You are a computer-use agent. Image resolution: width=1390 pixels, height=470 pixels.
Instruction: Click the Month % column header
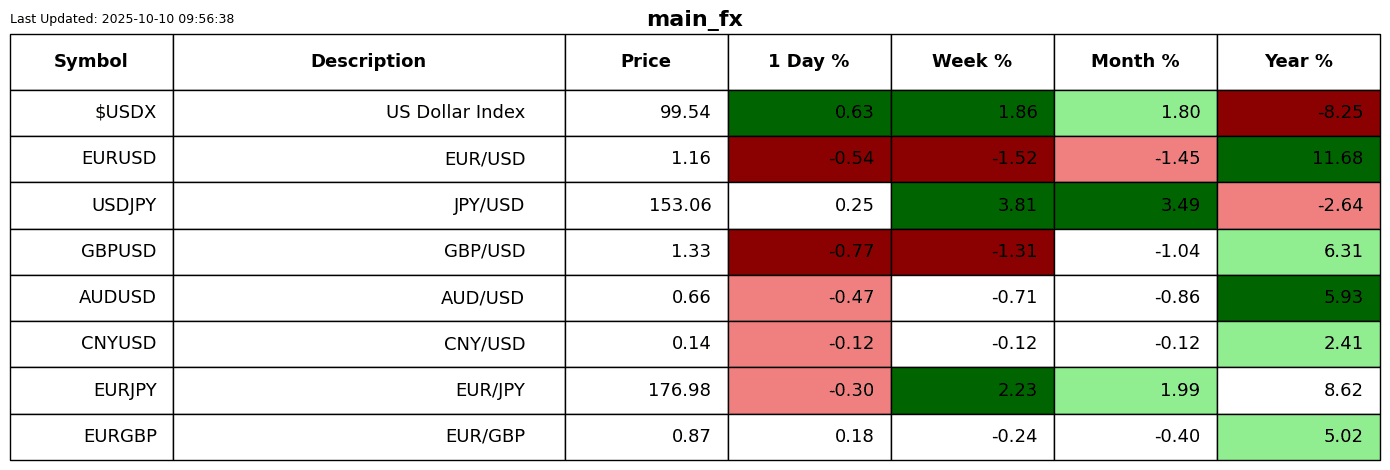tap(1135, 62)
